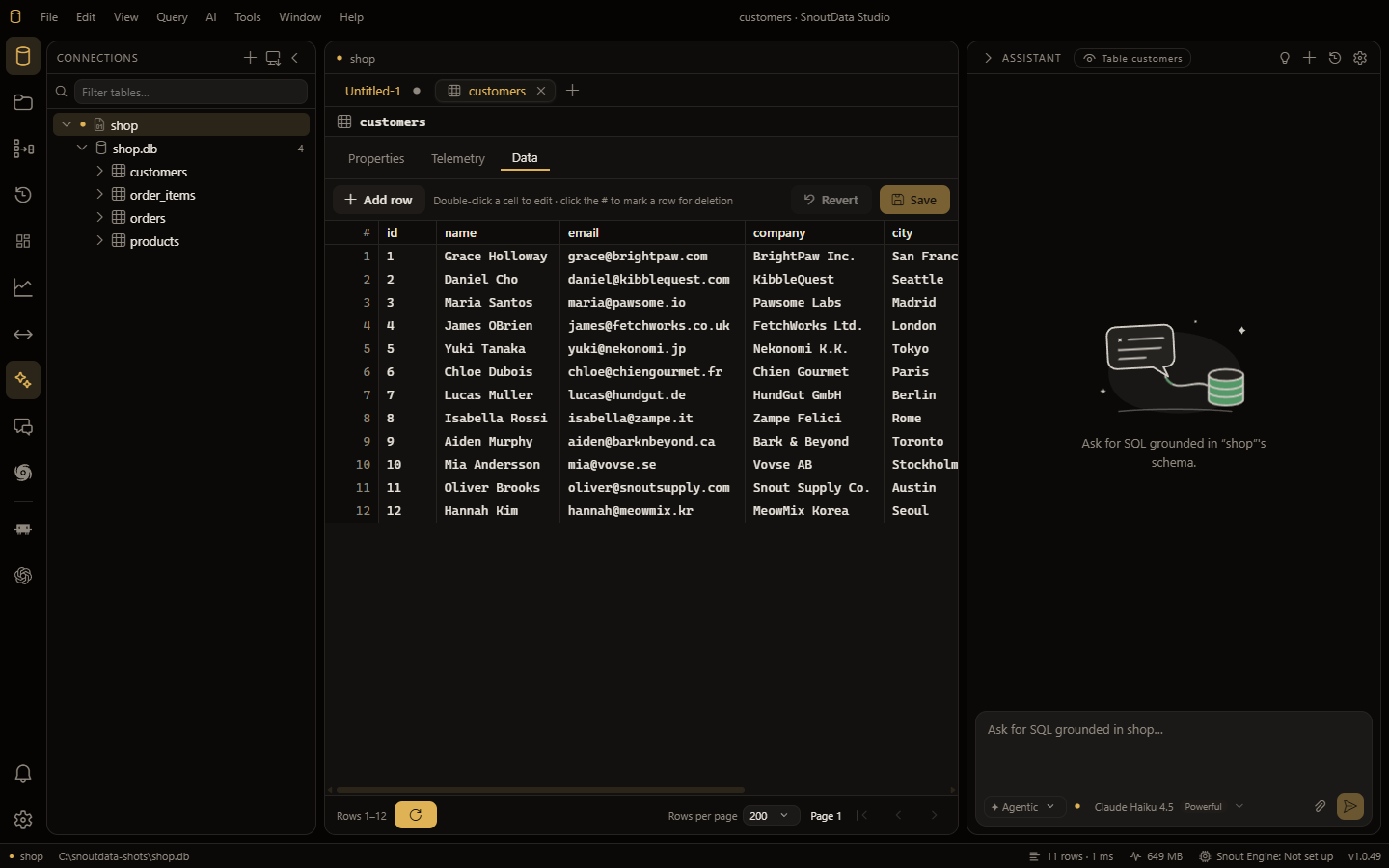Viewport: 1389px width, 868px height.
Task: Open the swirl icon in left sidebar
Action: pos(23,473)
